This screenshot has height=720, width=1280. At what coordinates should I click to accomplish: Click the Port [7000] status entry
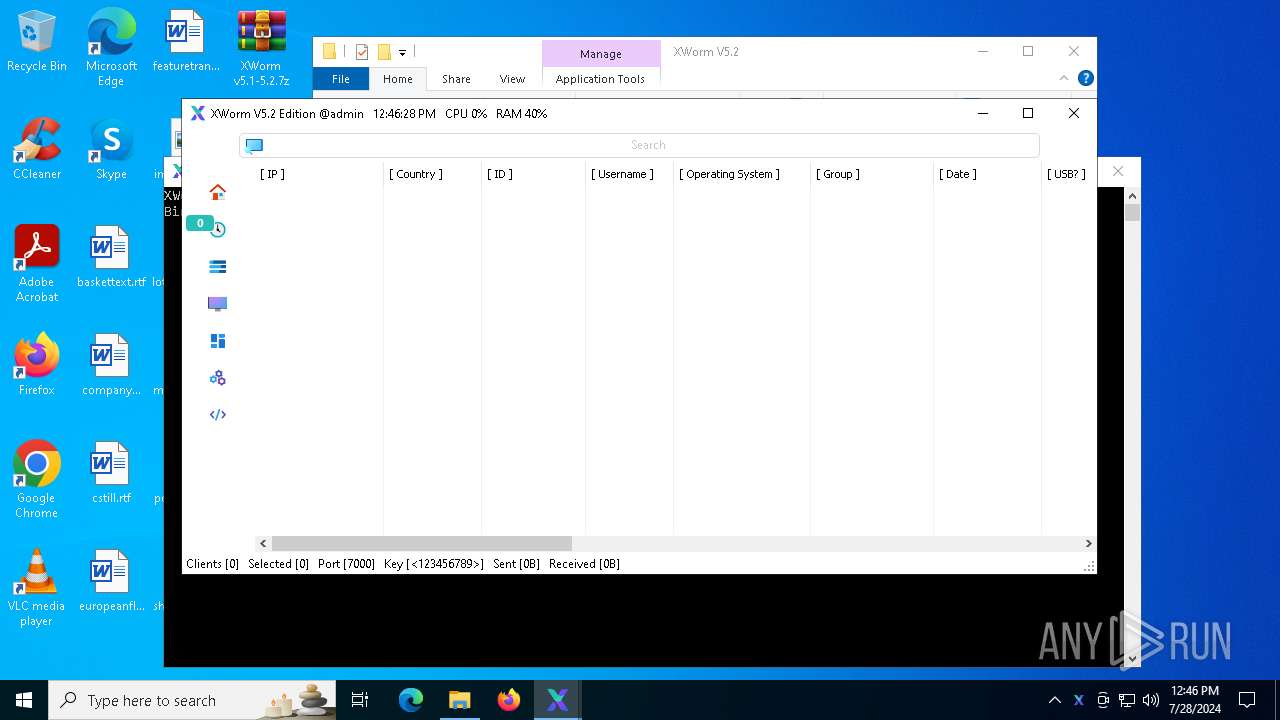(x=346, y=564)
